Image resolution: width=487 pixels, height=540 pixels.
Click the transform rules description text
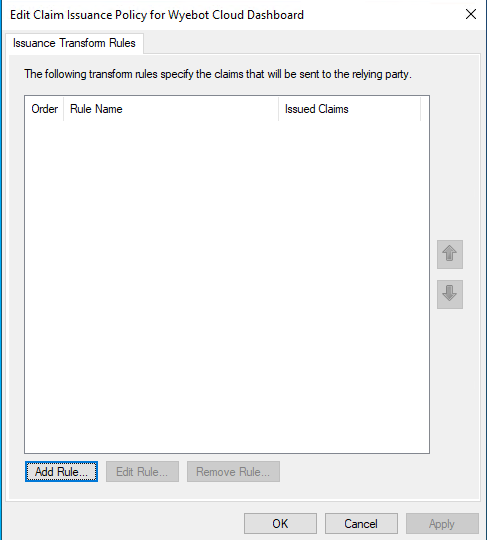pyautogui.click(x=218, y=74)
